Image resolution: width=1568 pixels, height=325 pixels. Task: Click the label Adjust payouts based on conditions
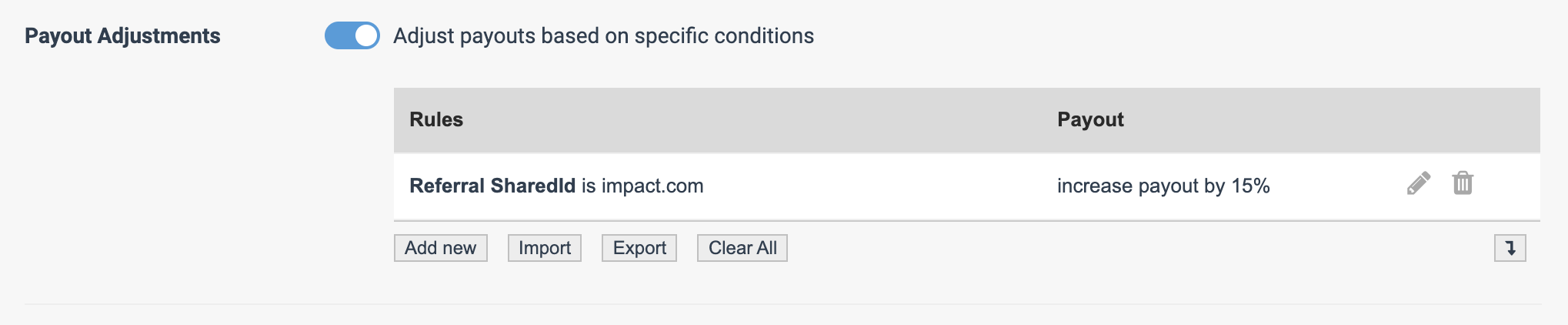[603, 35]
